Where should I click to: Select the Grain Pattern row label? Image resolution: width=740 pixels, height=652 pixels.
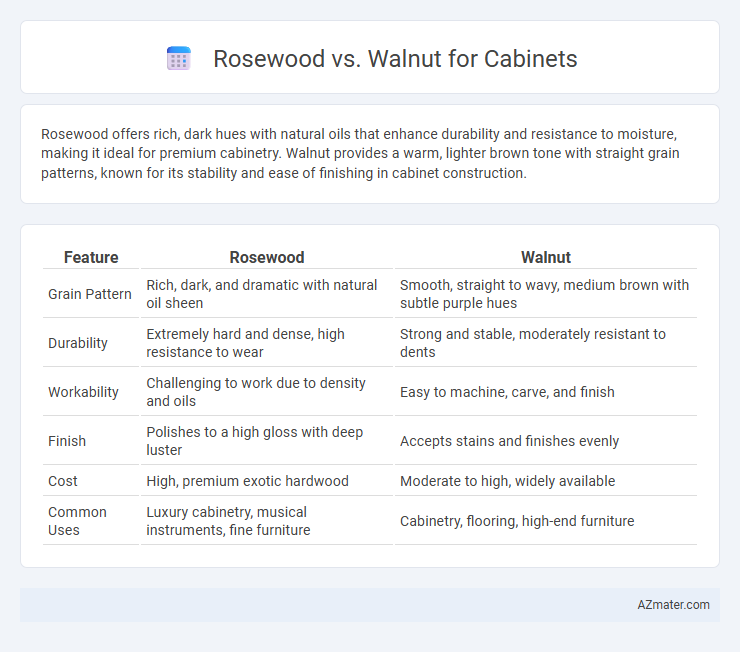click(x=90, y=294)
